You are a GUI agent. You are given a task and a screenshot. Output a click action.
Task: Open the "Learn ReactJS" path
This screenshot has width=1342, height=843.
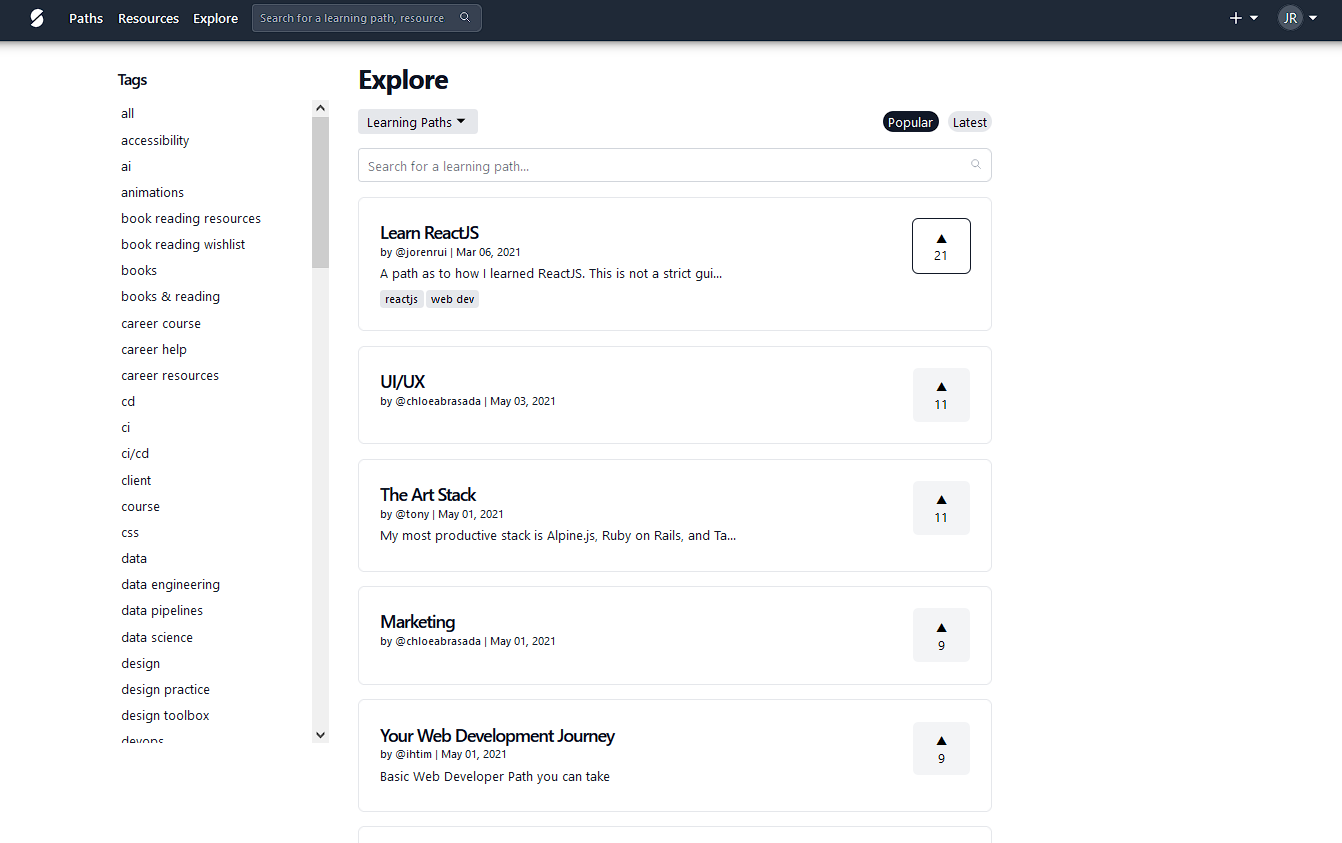[429, 232]
